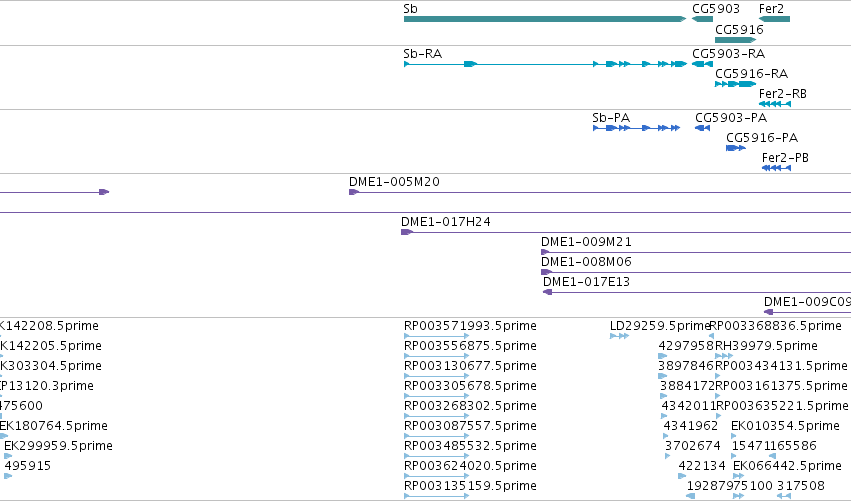Select the Sb-PA protein glyph
Screen dimensions: 851x501
tap(637, 128)
